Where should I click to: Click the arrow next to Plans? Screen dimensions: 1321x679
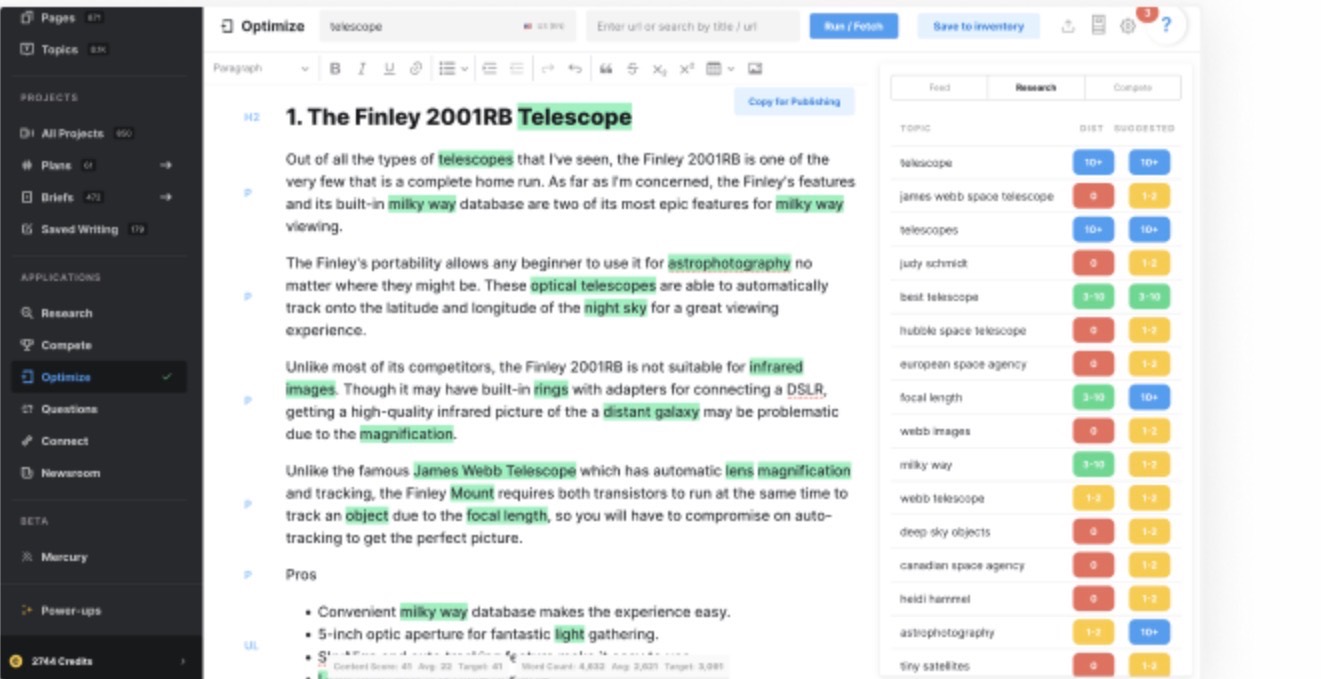[x=166, y=165]
